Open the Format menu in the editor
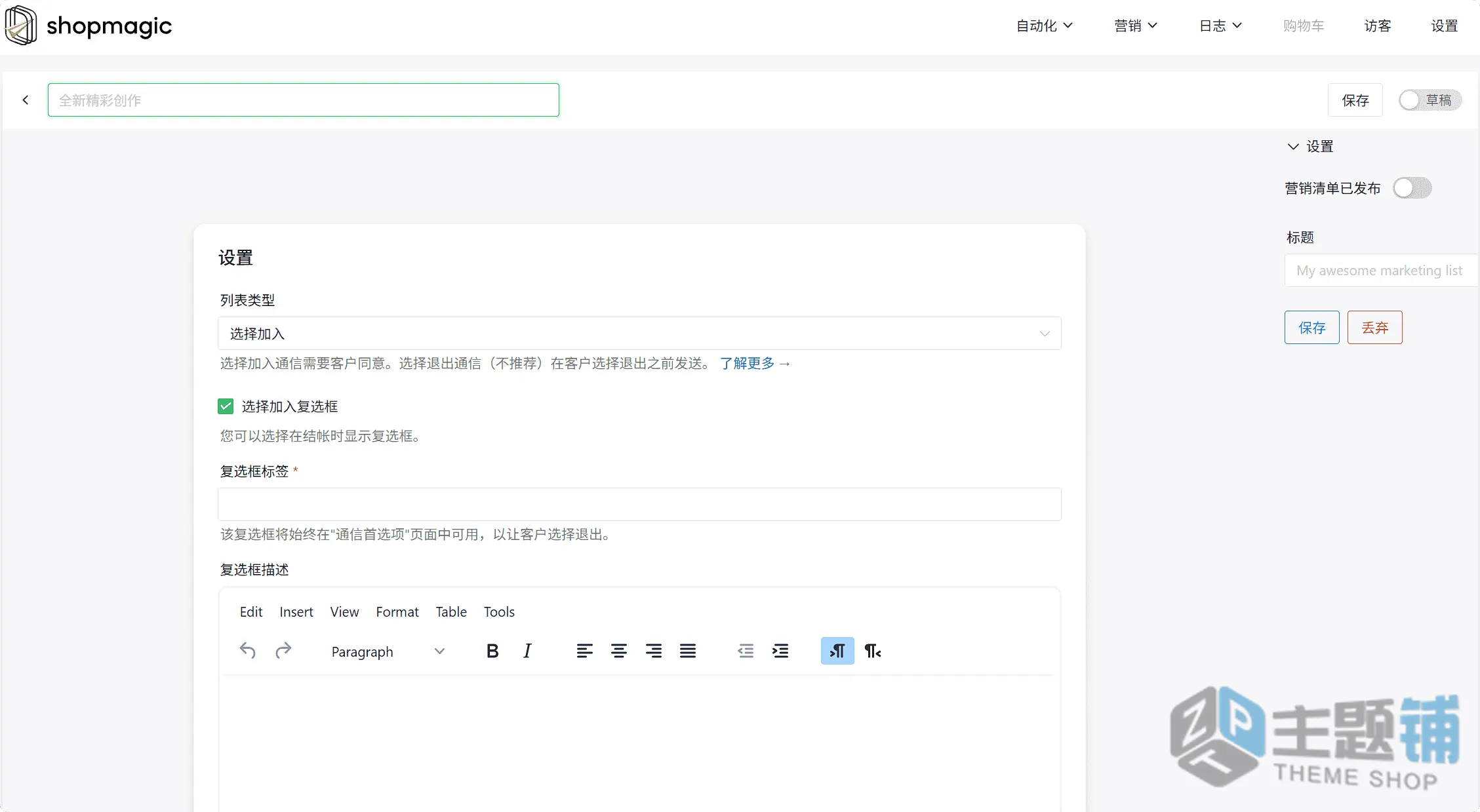This screenshot has width=1480, height=812. [397, 611]
